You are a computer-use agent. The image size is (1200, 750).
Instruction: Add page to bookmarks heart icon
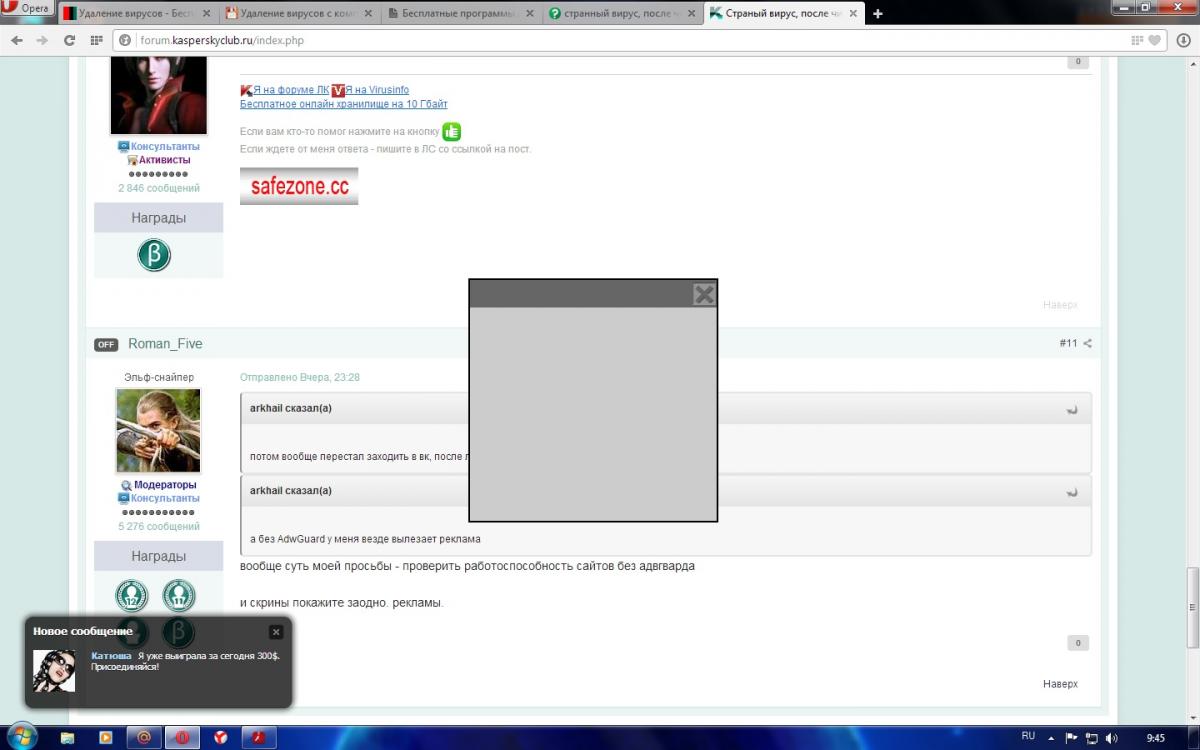[1154, 41]
